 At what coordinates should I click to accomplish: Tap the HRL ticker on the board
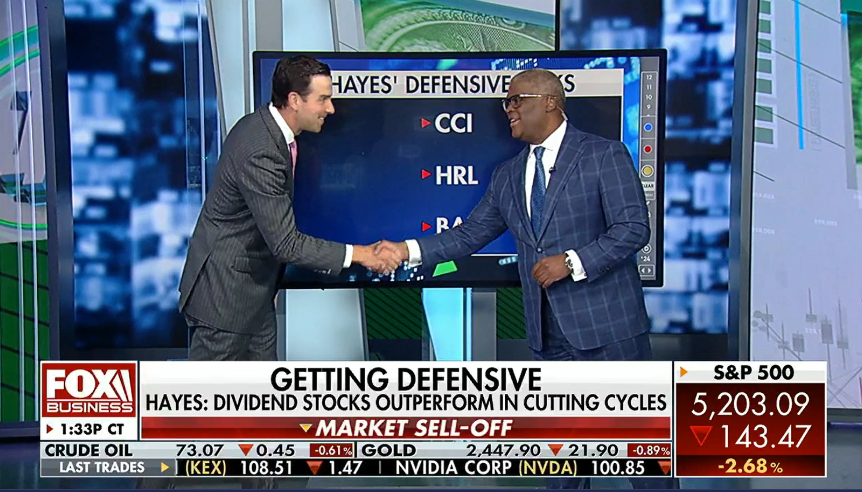[457, 175]
